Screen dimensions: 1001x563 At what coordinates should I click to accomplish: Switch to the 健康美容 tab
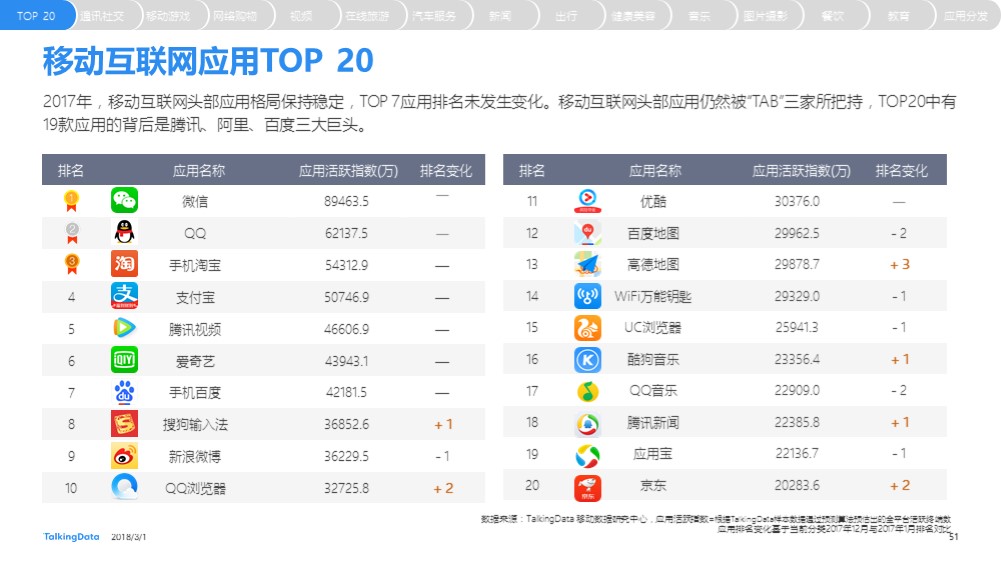click(633, 16)
